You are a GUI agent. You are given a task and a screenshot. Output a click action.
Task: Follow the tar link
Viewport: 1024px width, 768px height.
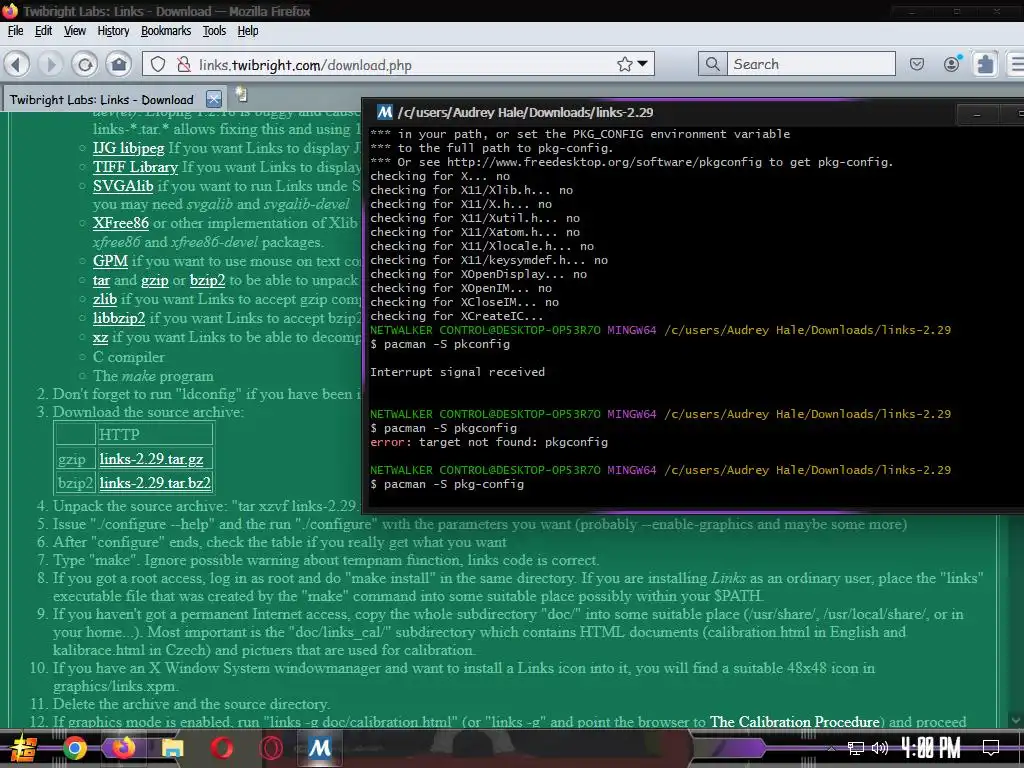click(101, 280)
